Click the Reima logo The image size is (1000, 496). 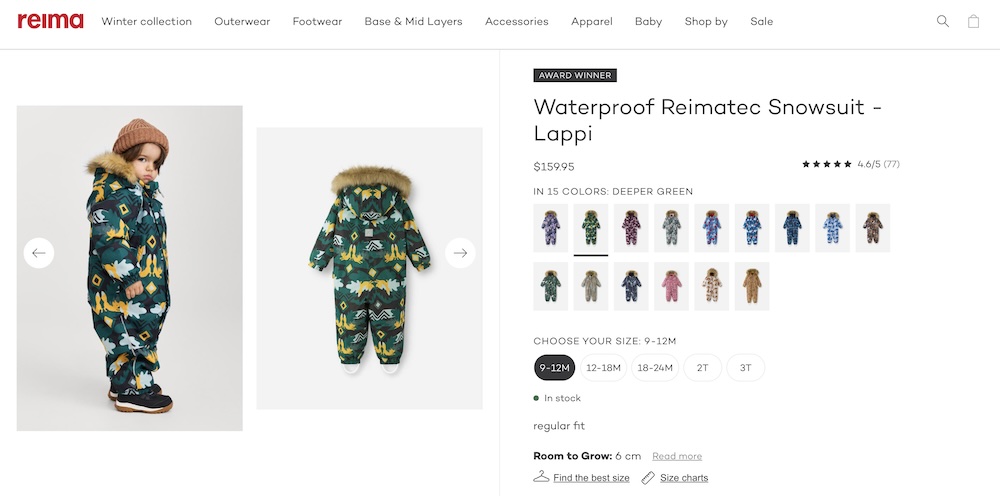[50, 21]
